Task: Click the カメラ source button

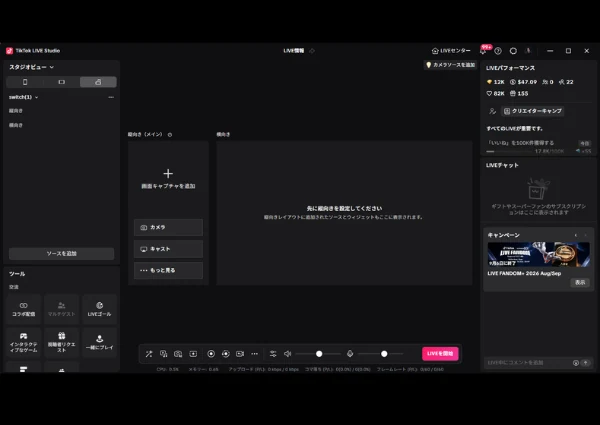Action: [x=168, y=227]
